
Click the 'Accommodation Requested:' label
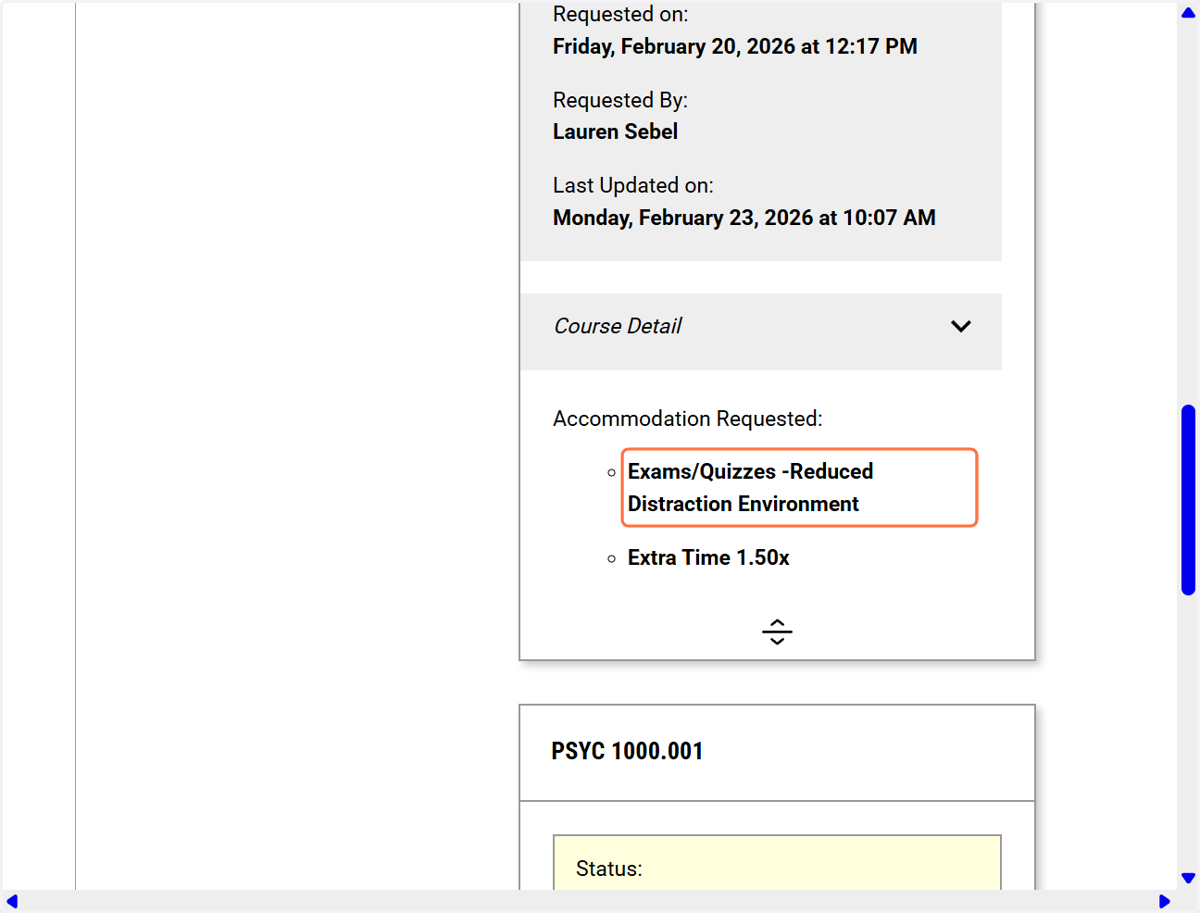click(687, 419)
